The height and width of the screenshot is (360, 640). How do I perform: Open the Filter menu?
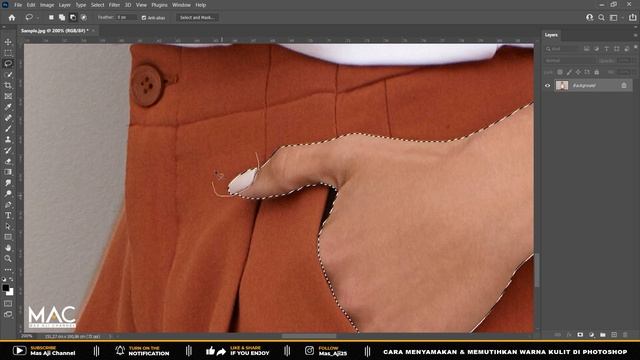114,5
